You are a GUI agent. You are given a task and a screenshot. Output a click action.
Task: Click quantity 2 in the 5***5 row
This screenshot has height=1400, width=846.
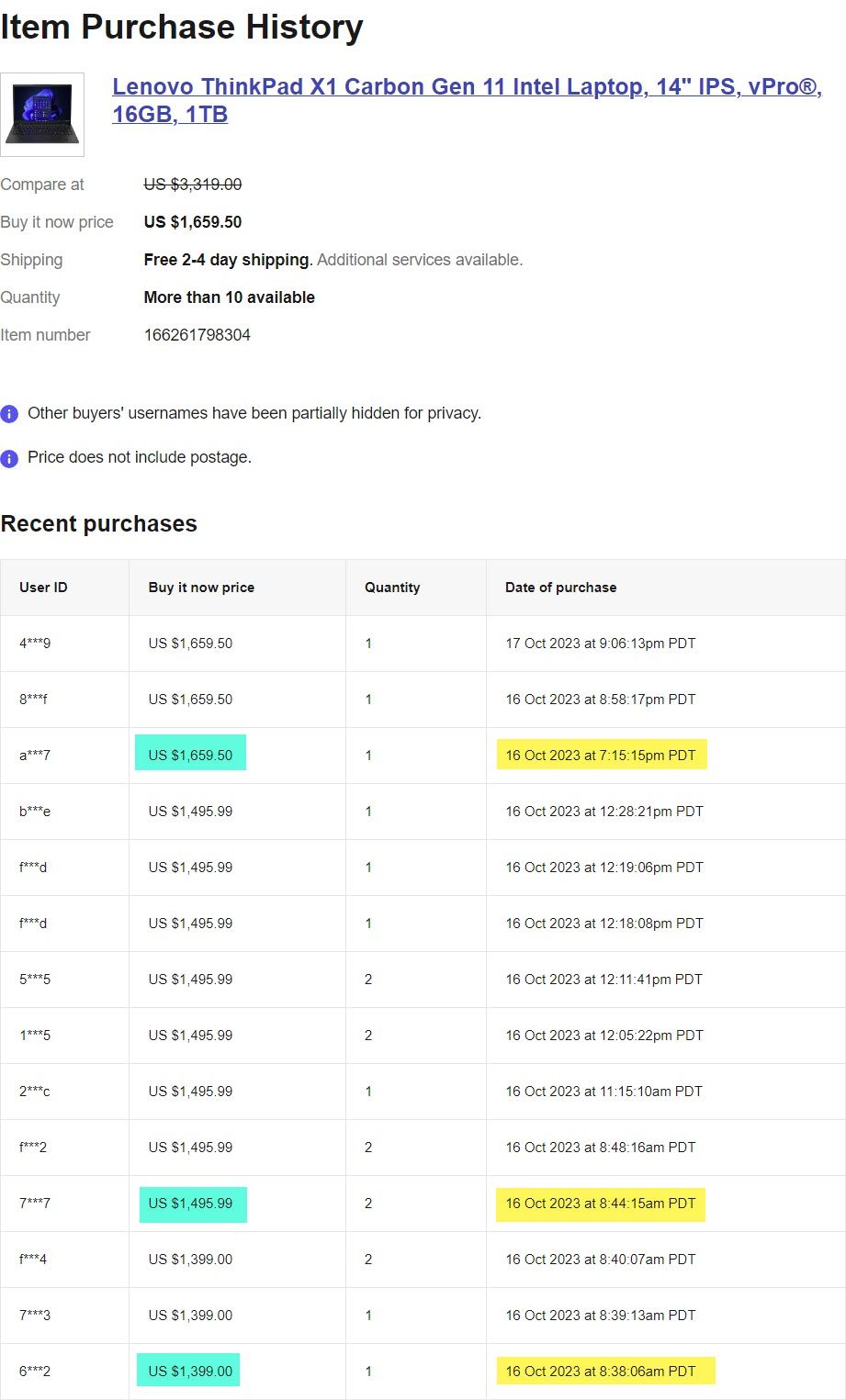(x=368, y=980)
